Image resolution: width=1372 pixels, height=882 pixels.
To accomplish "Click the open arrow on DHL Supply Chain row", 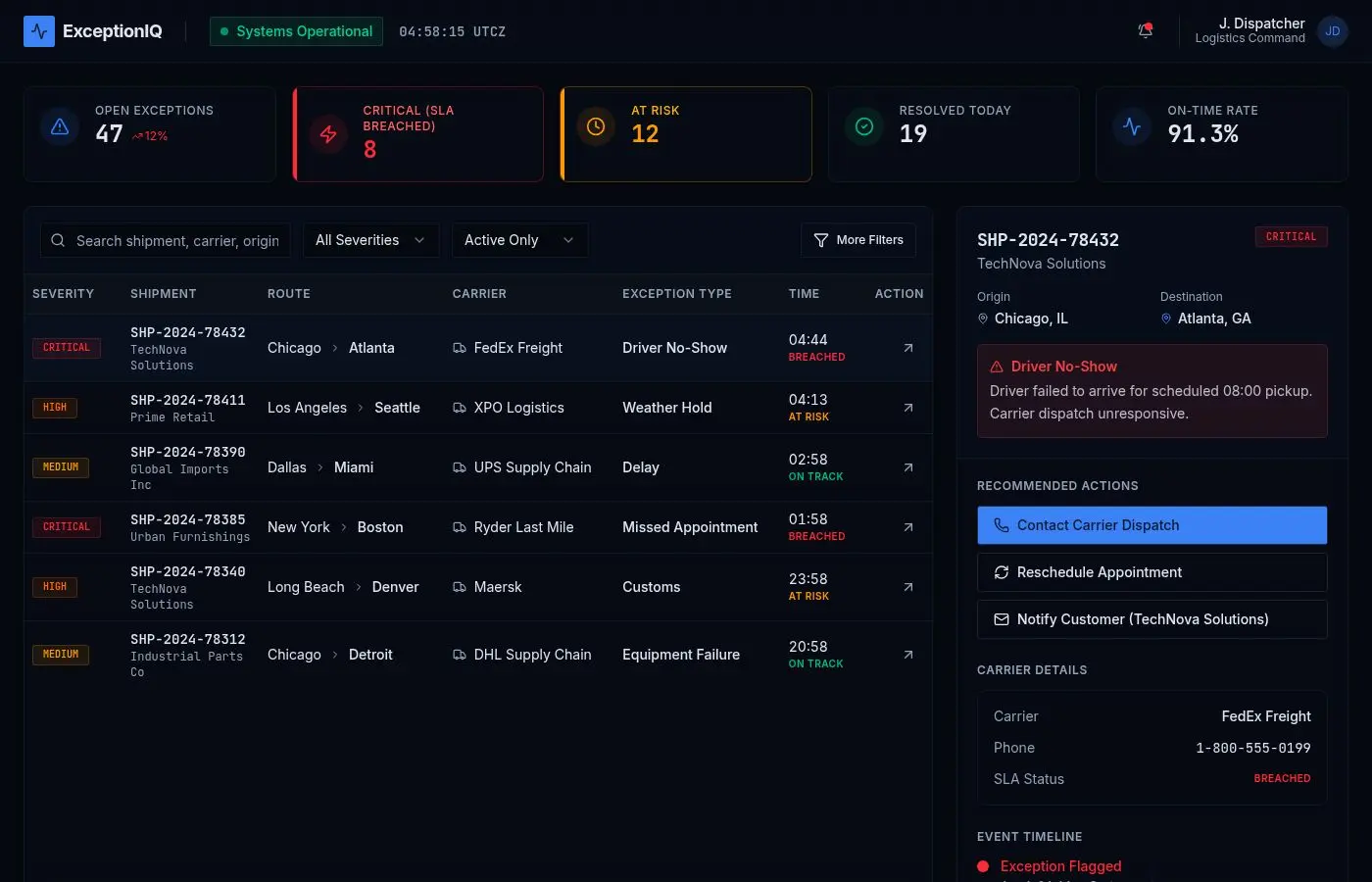I will coord(907,655).
